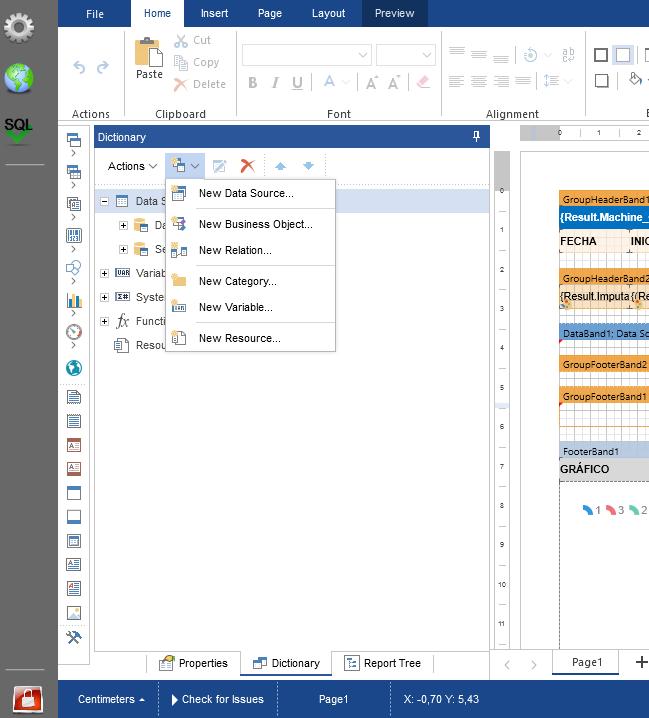Switch to the Report Tree panel tab
This screenshot has width=649, height=718.
pyautogui.click(x=382, y=663)
